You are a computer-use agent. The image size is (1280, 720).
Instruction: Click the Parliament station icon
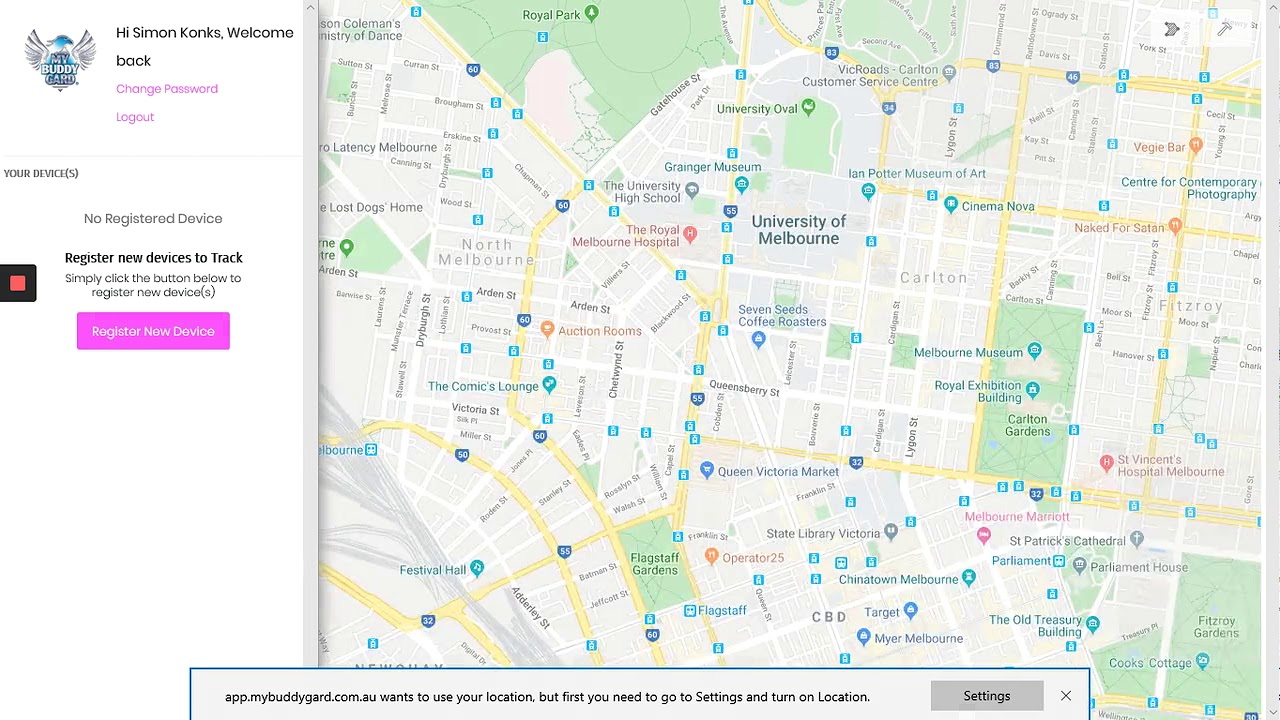tap(1060, 561)
